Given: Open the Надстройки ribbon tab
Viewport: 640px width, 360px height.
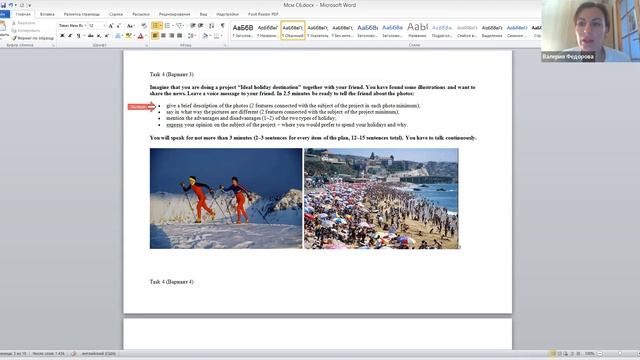Looking at the screenshot, I should point(227,14).
